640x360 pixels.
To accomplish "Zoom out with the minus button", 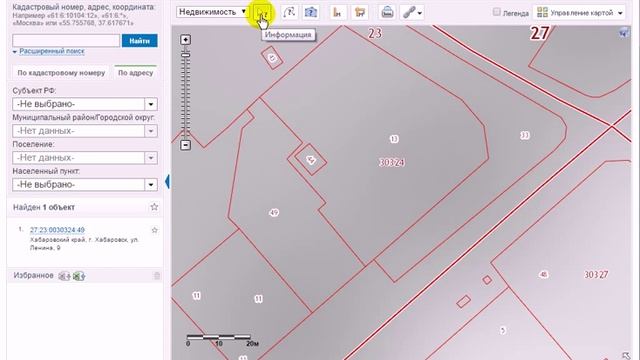I will tap(185, 145).
